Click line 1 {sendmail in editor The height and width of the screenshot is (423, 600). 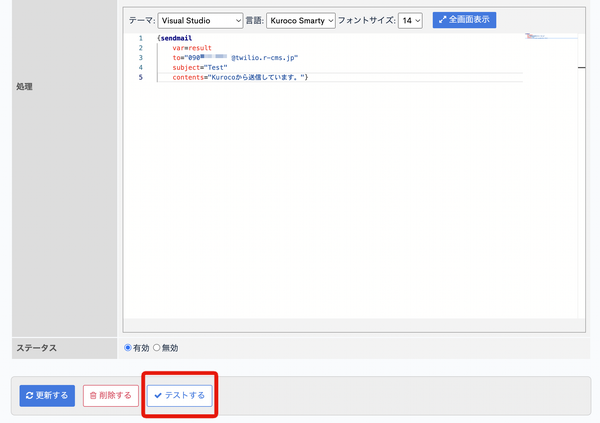(x=174, y=38)
